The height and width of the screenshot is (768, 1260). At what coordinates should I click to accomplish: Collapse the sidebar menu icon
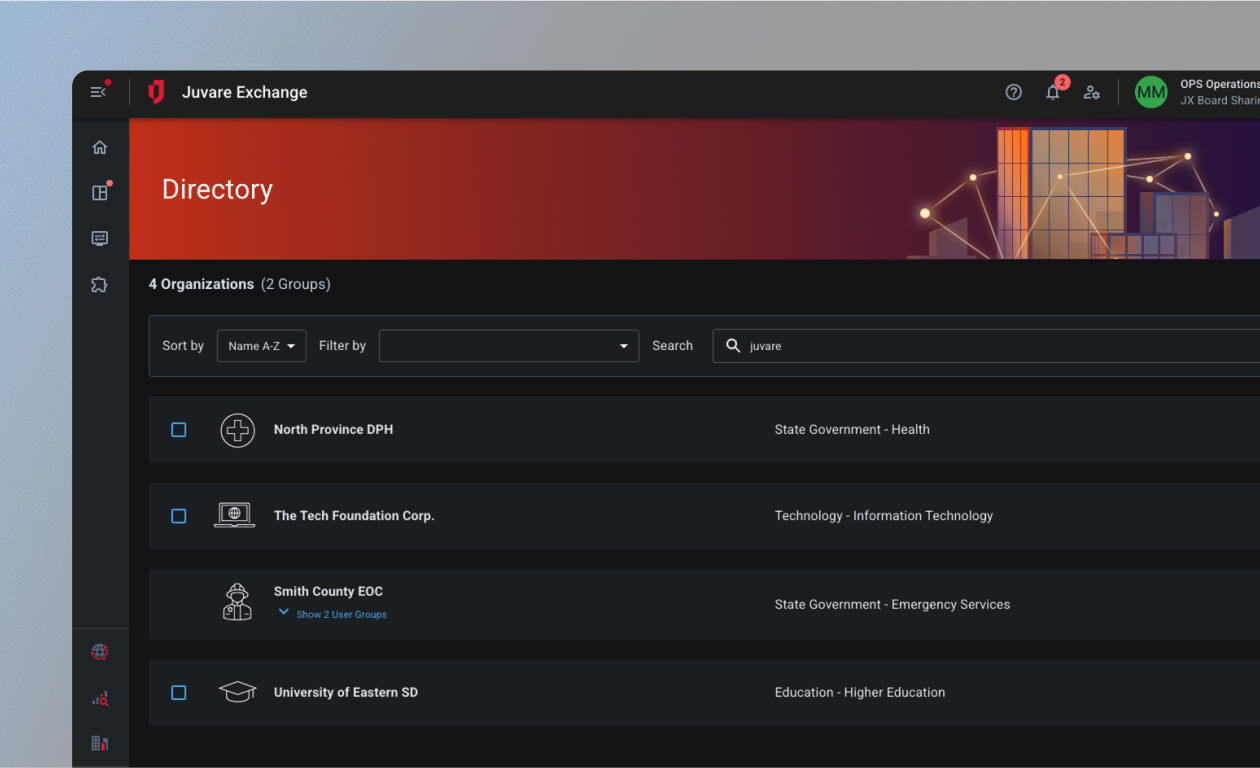98,92
